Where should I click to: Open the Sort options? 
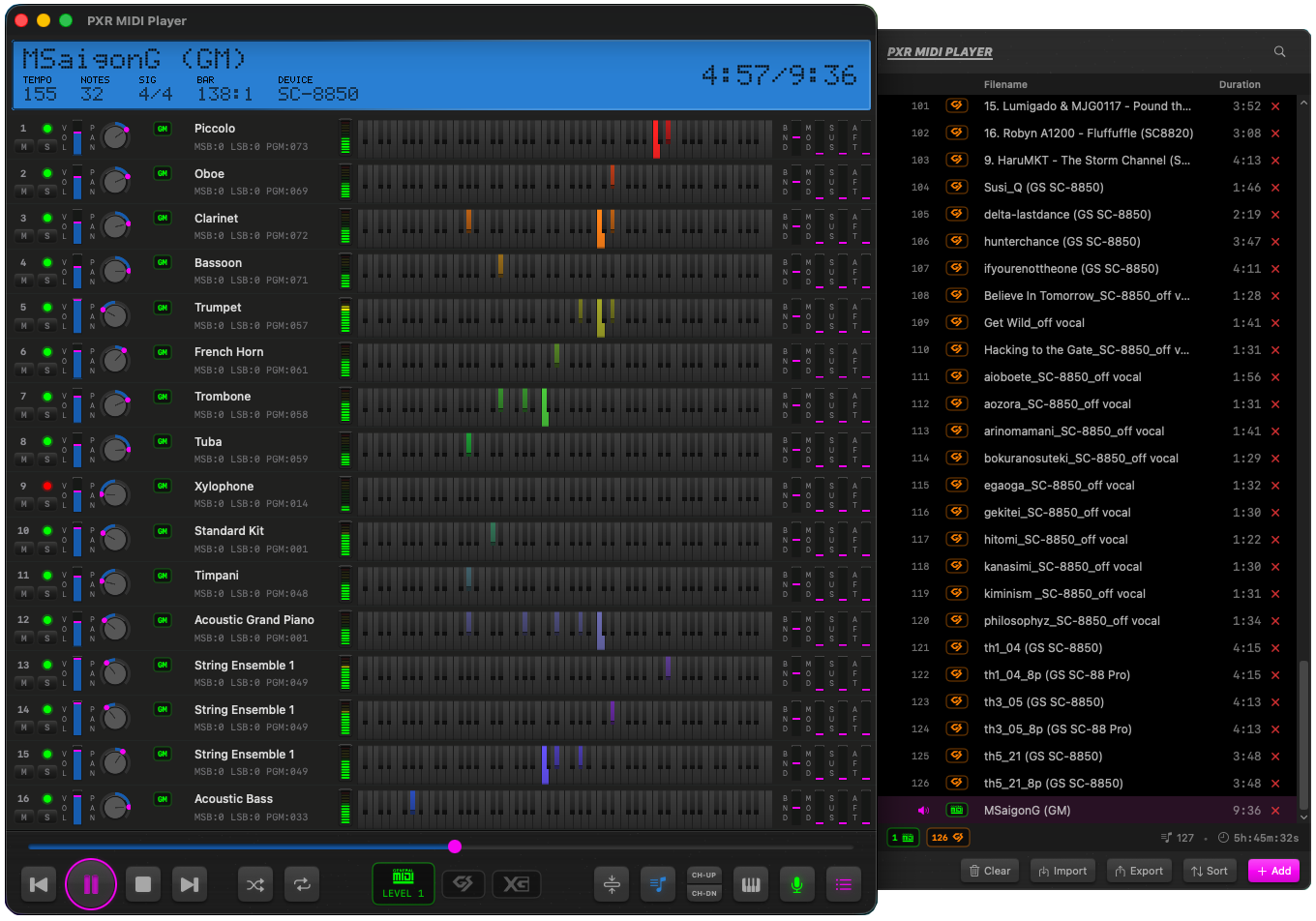1210,871
